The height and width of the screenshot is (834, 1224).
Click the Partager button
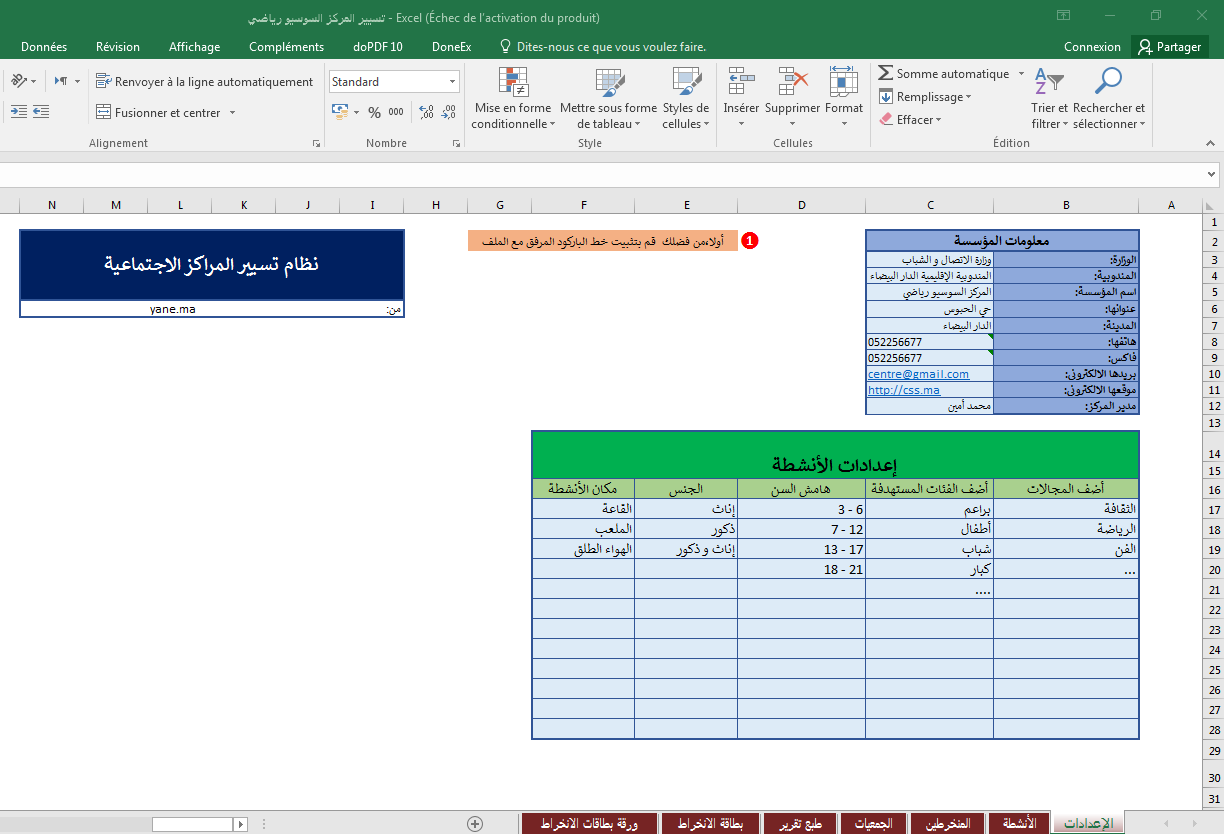tap(1169, 46)
